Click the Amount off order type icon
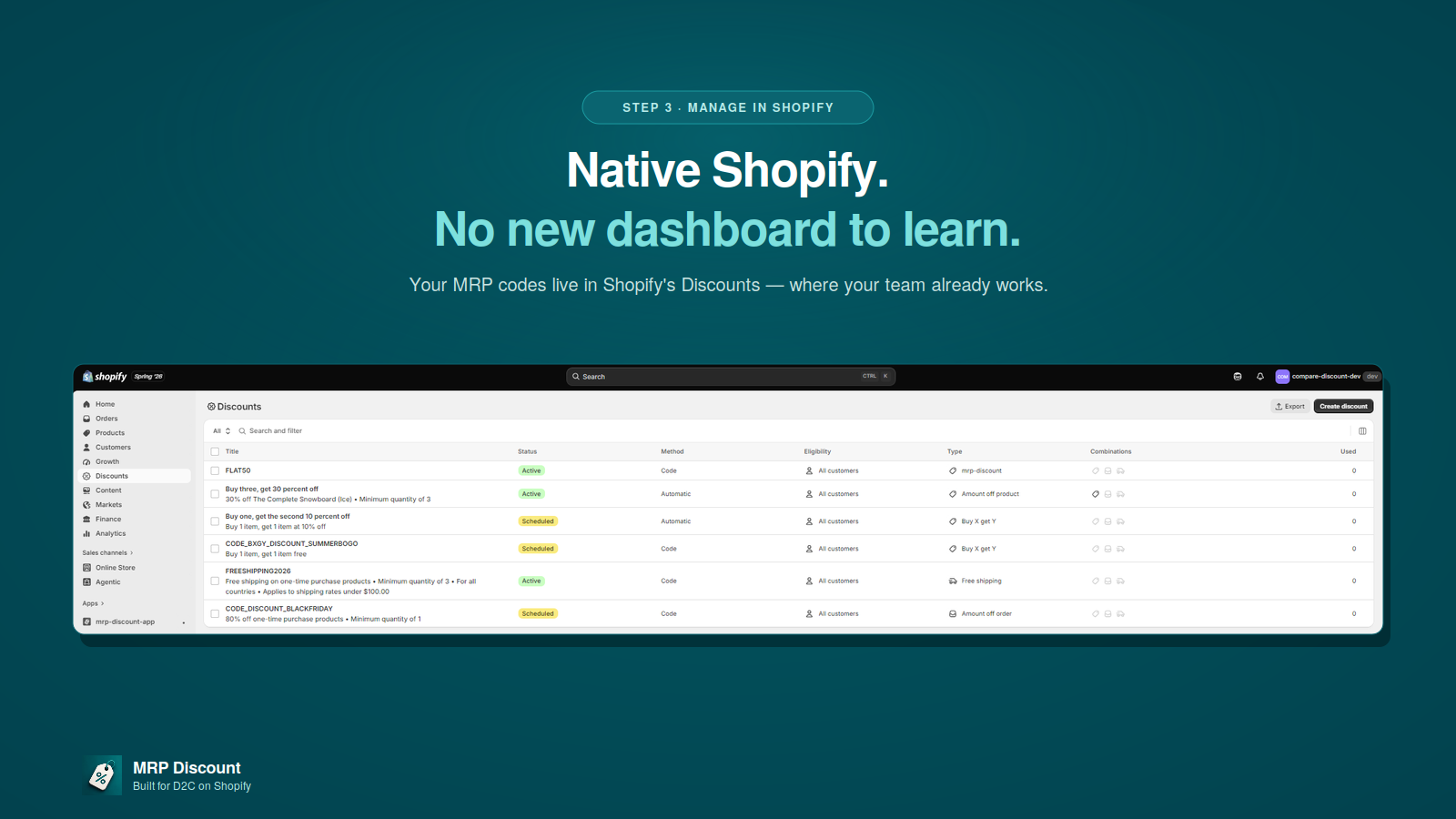The width and height of the screenshot is (1456, 819). point(953,614)
